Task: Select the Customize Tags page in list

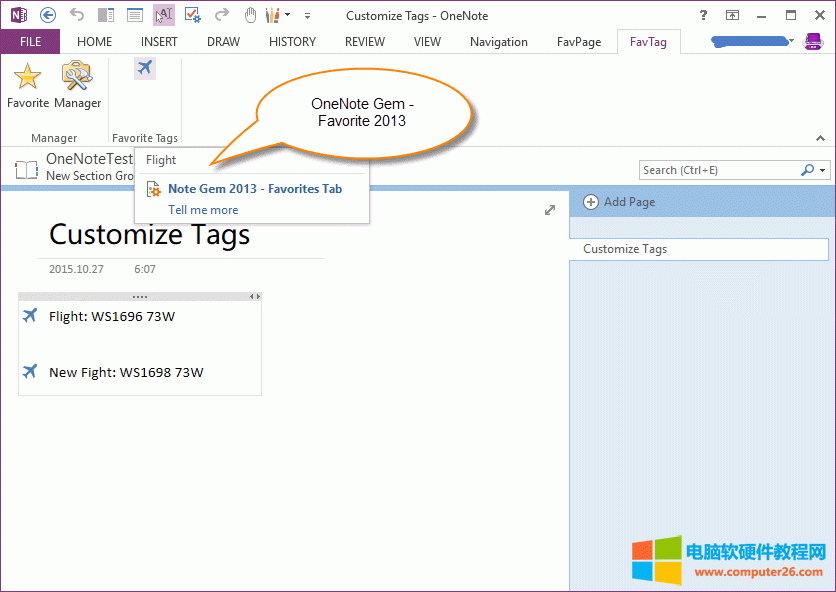Action: [x=698, y=249]
